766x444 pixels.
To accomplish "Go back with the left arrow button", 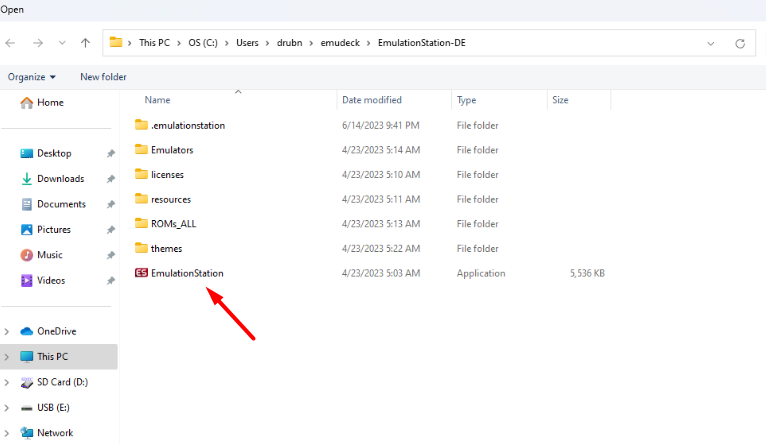I will tap(10, 43).
